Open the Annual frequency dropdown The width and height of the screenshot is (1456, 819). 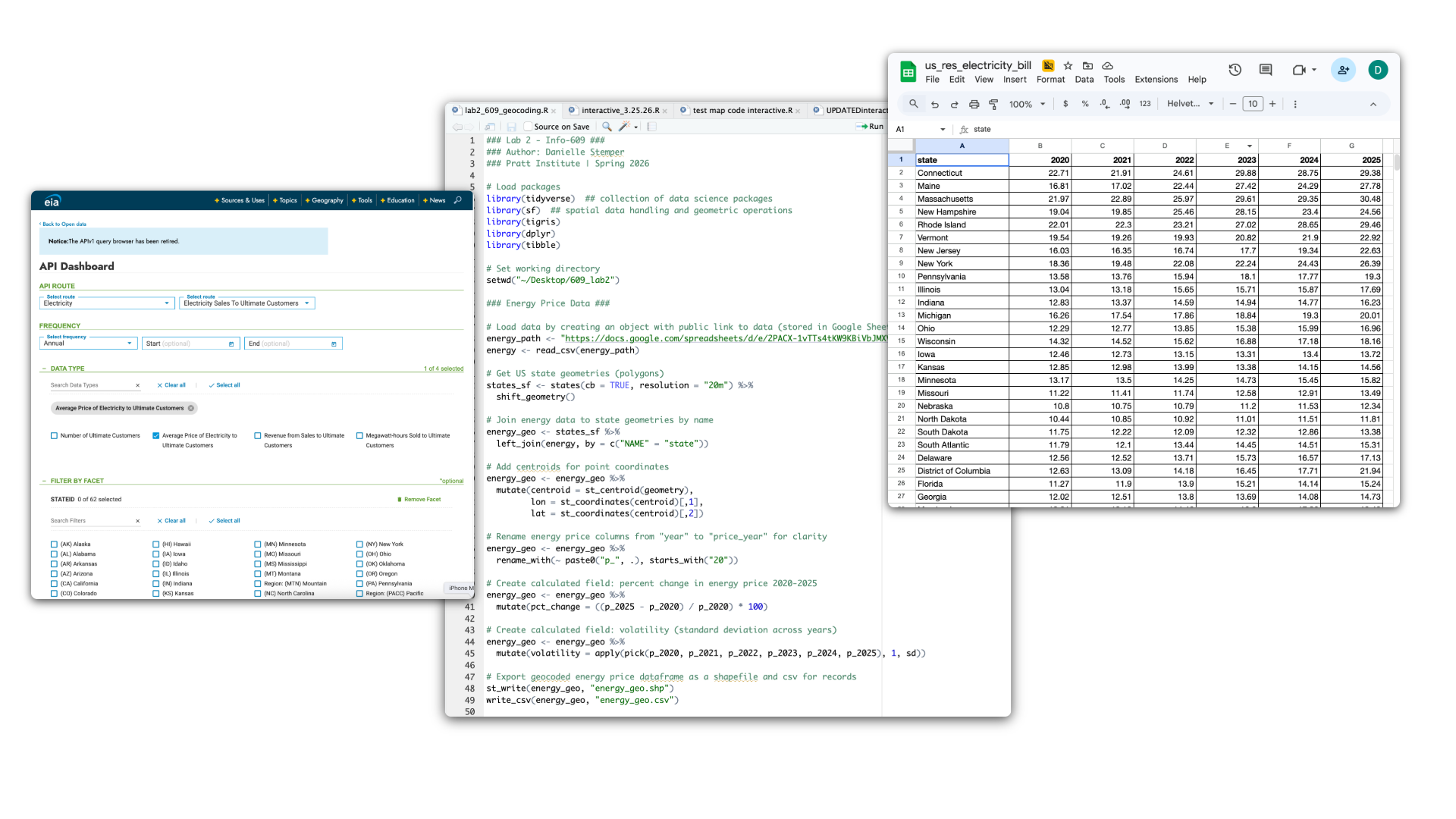coord(88,344)
